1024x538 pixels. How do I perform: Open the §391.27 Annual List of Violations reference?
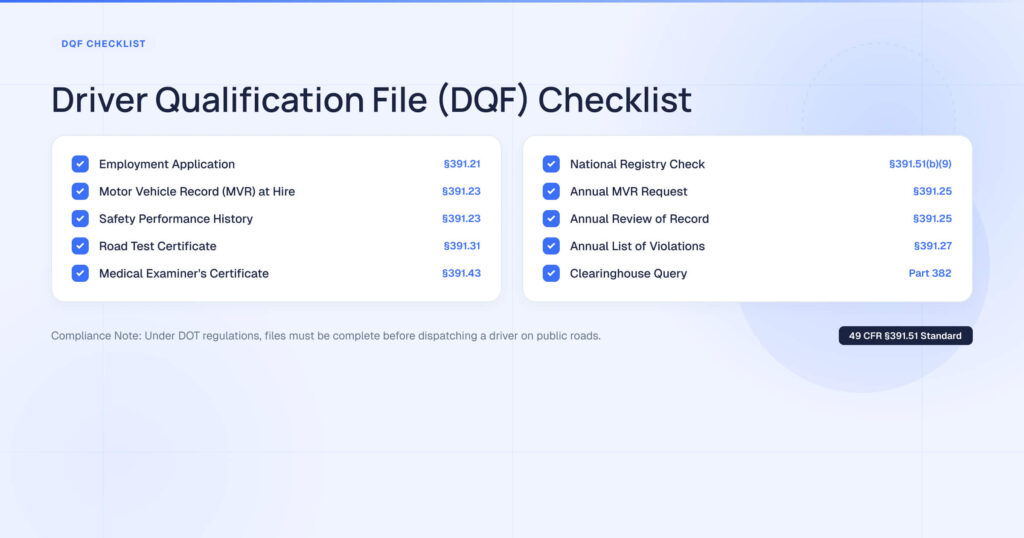[x=933, y=246]
